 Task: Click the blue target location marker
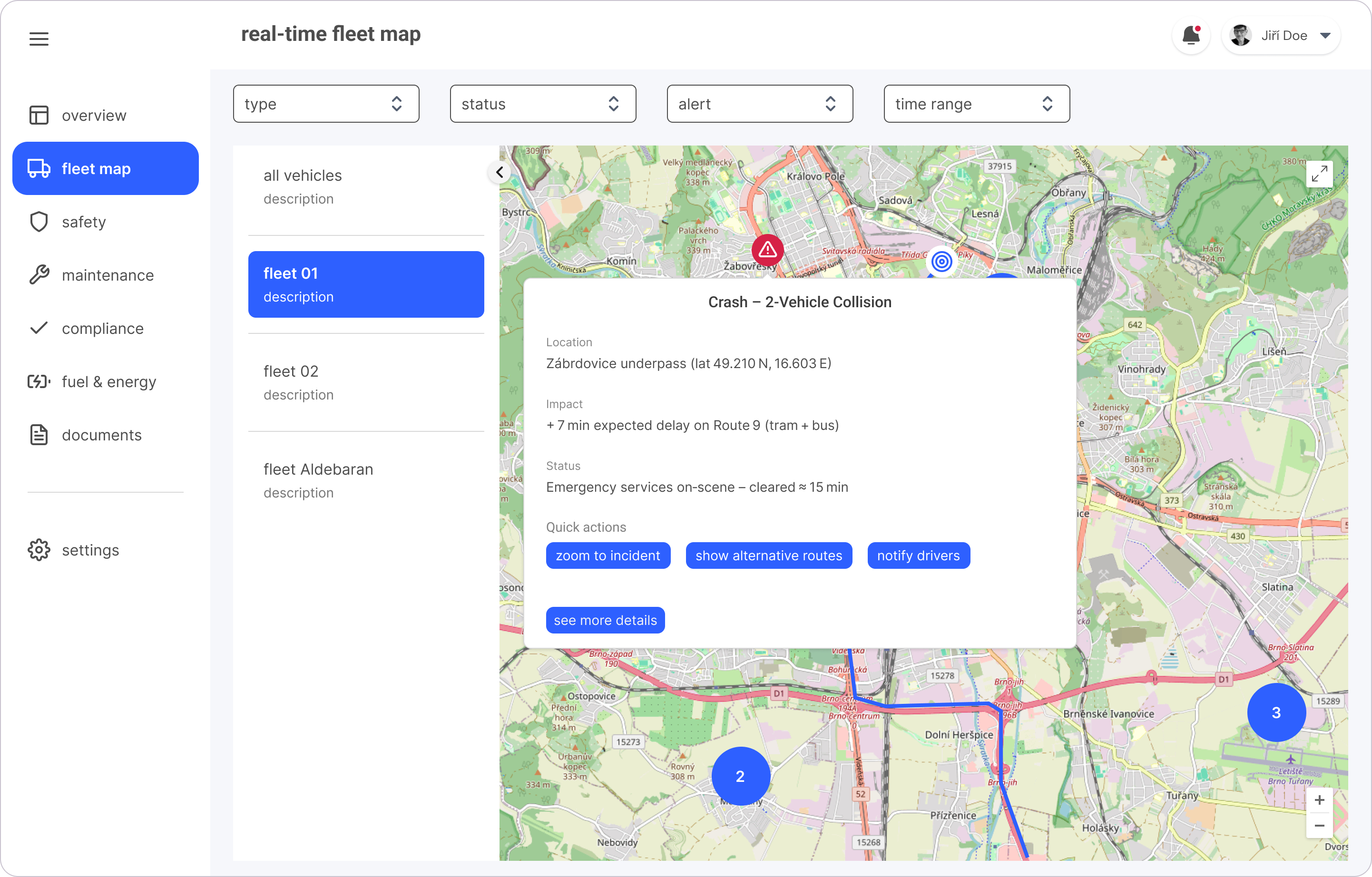coord(941,262)
